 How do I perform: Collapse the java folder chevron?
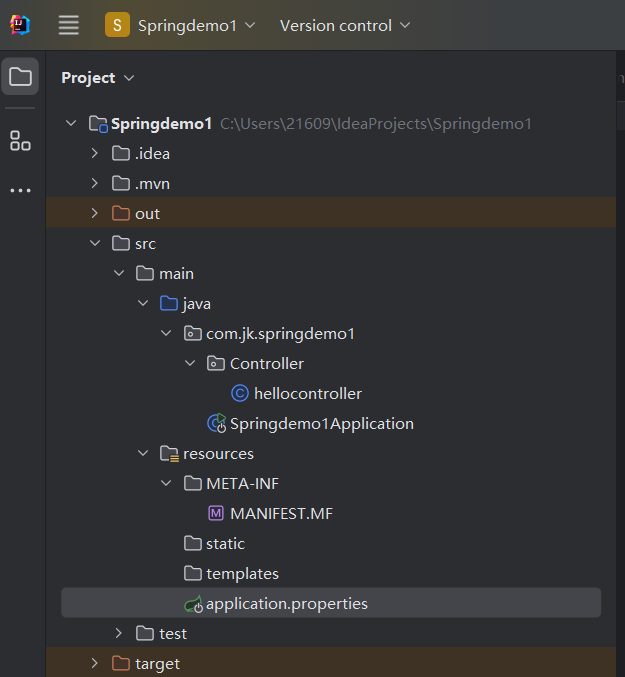click(143, 303)
